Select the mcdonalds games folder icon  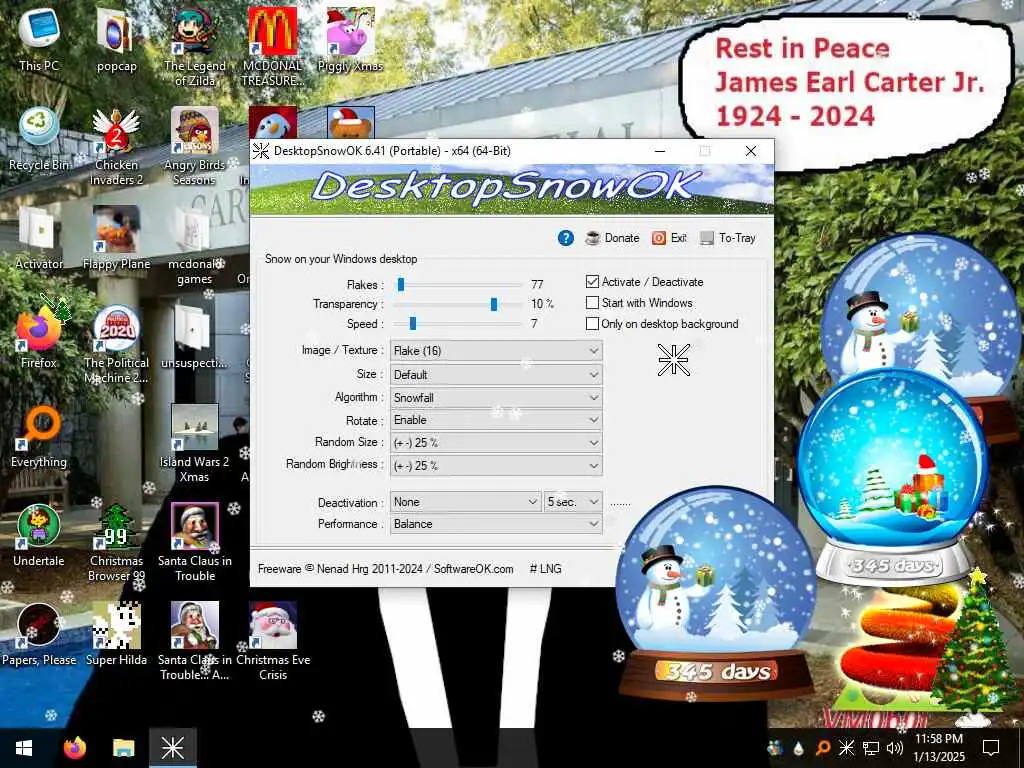tap(195, 246)
